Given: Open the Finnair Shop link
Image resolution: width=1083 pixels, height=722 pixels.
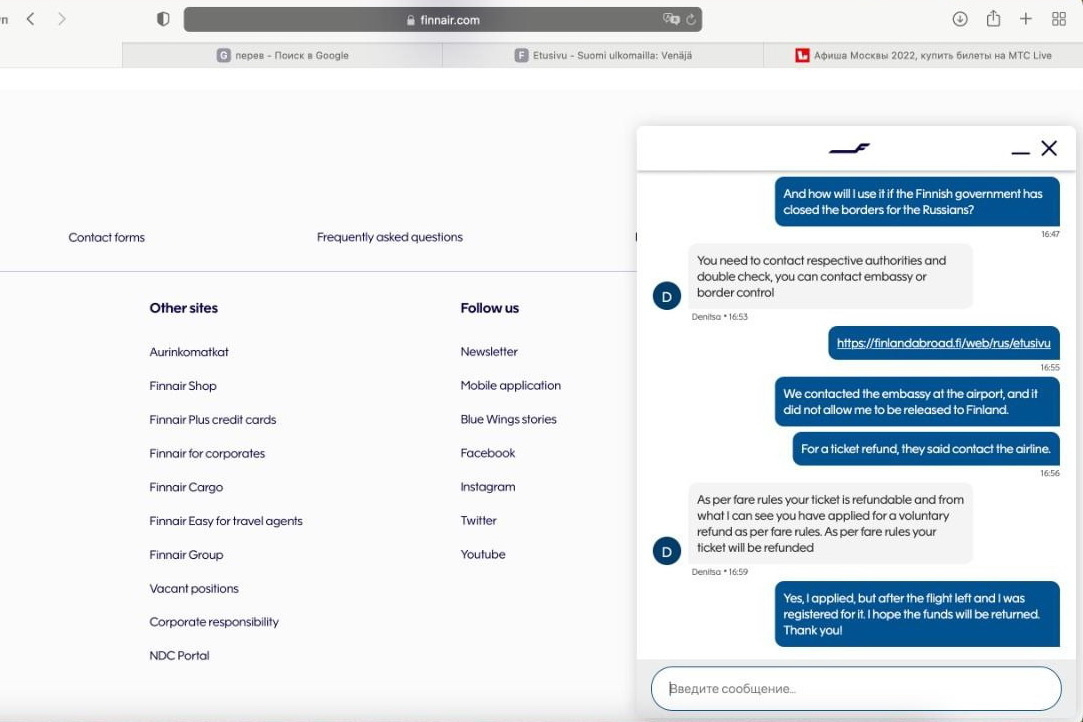Looking at the screenshot, I should (x=183, y=386).
